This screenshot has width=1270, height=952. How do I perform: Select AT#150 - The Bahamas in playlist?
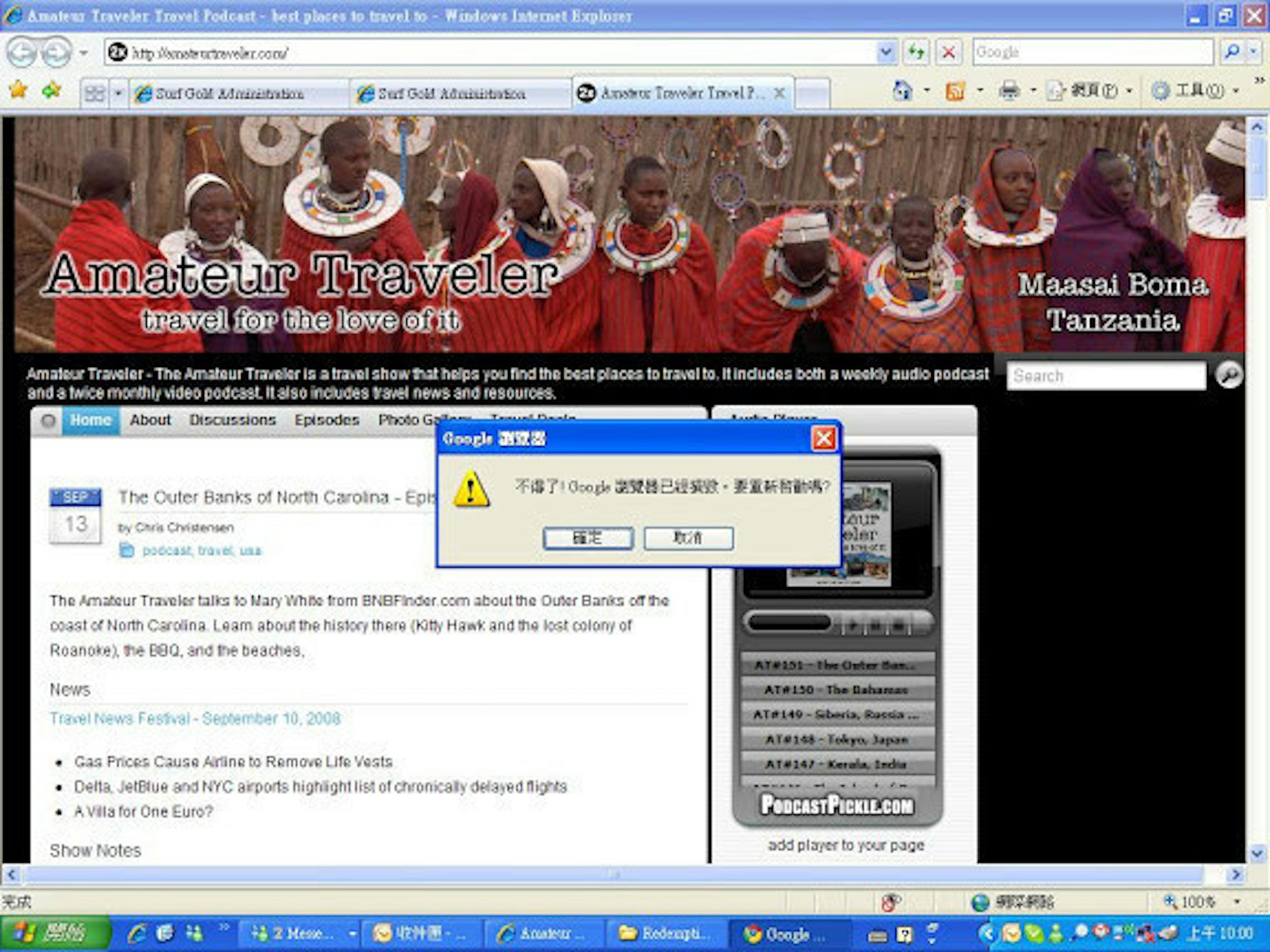tap(837, 690)
